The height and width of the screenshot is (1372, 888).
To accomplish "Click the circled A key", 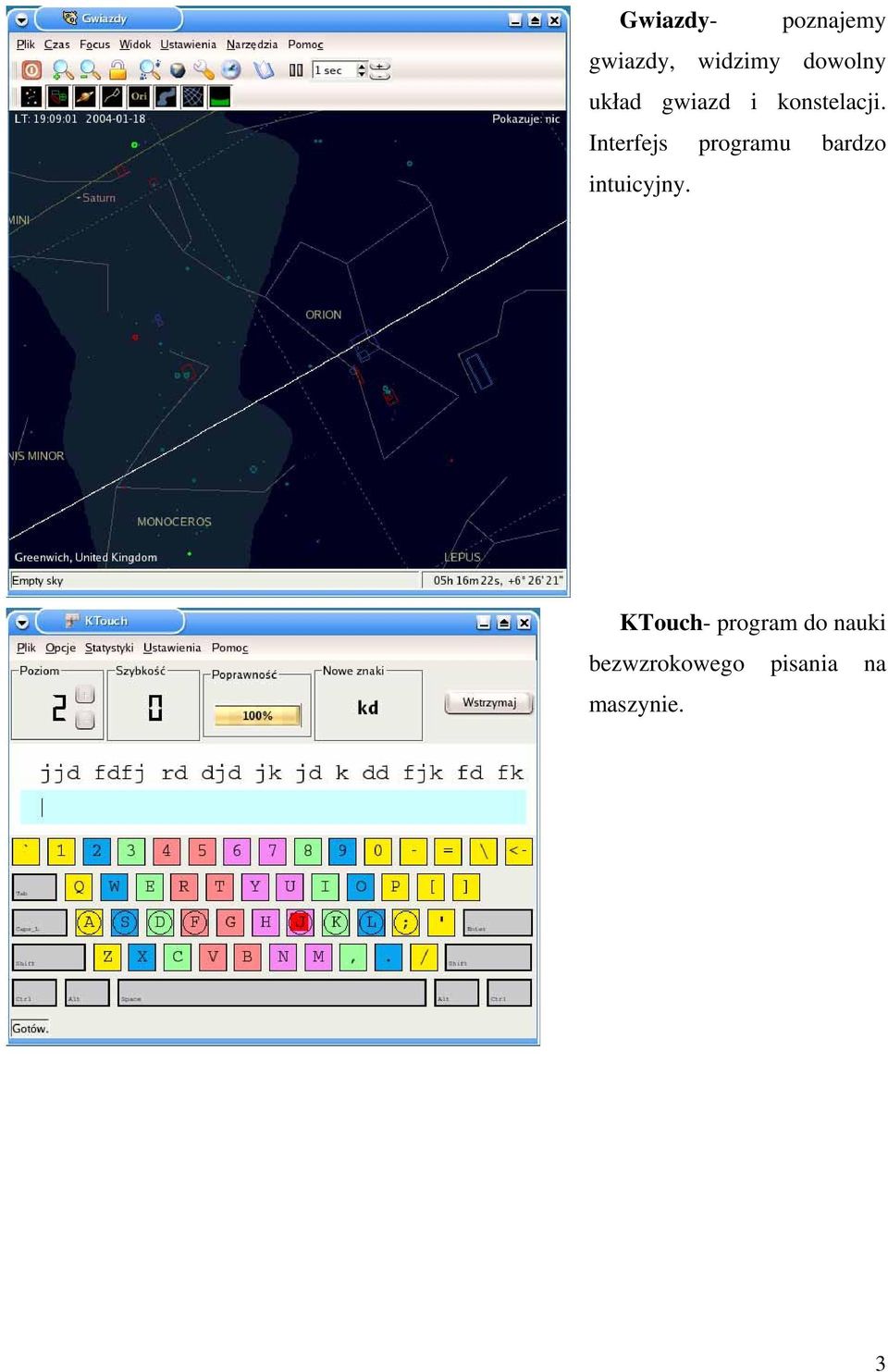I will pos(89,921).
